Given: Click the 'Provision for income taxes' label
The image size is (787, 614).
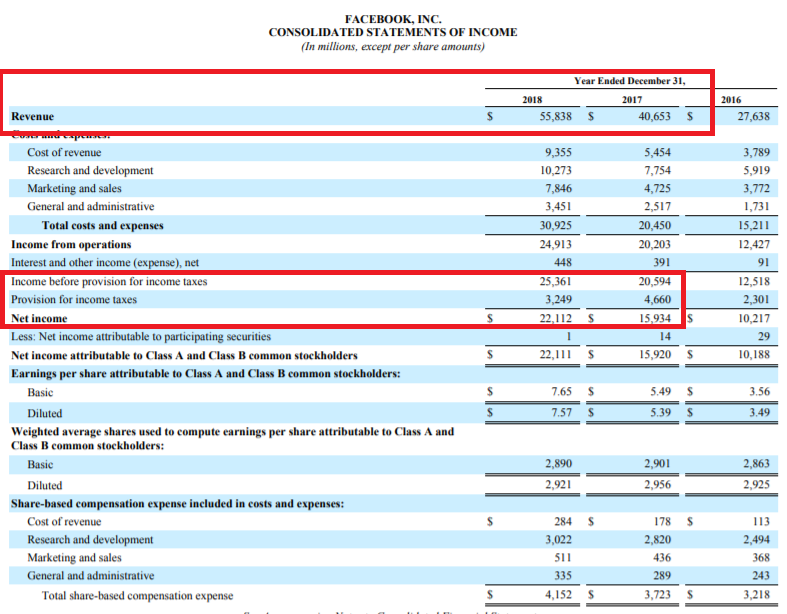Looking at the screenshot, I should 74,300.
